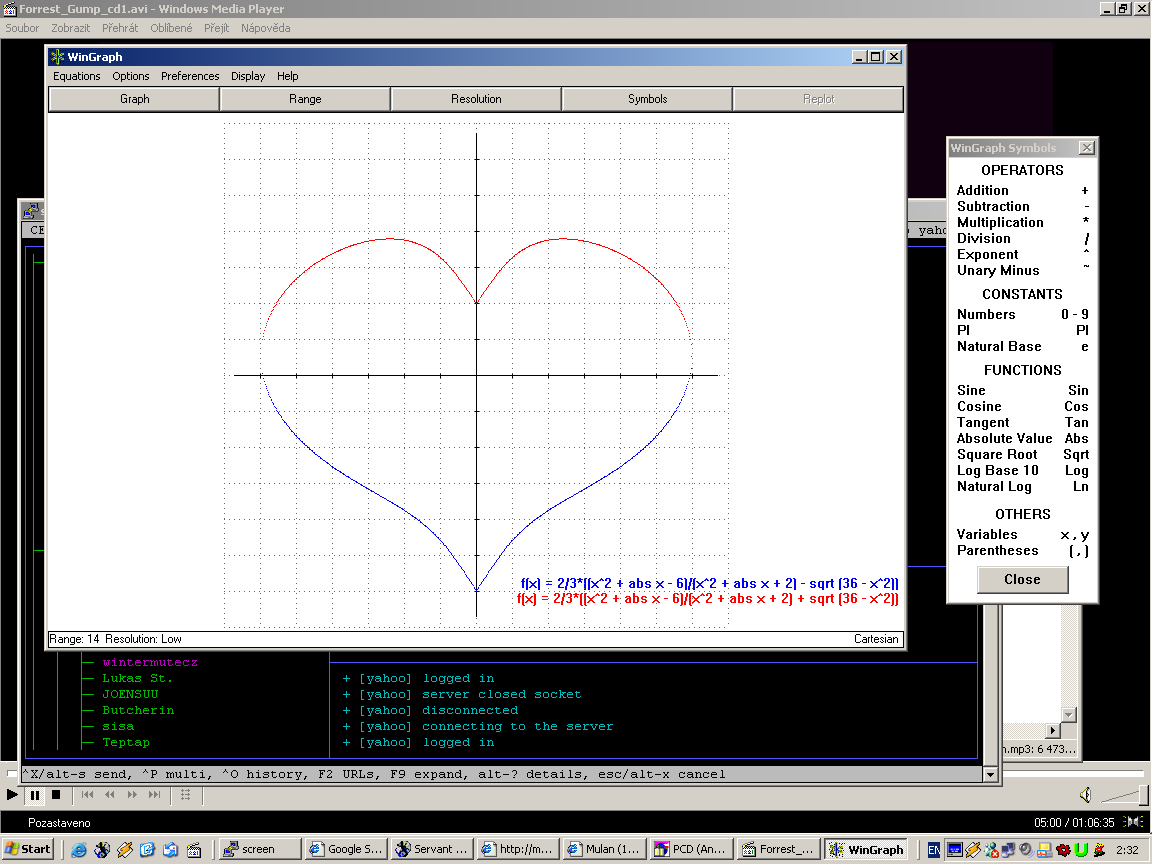
Task: Click the language indicator in system tray
Action: point(933,849)
